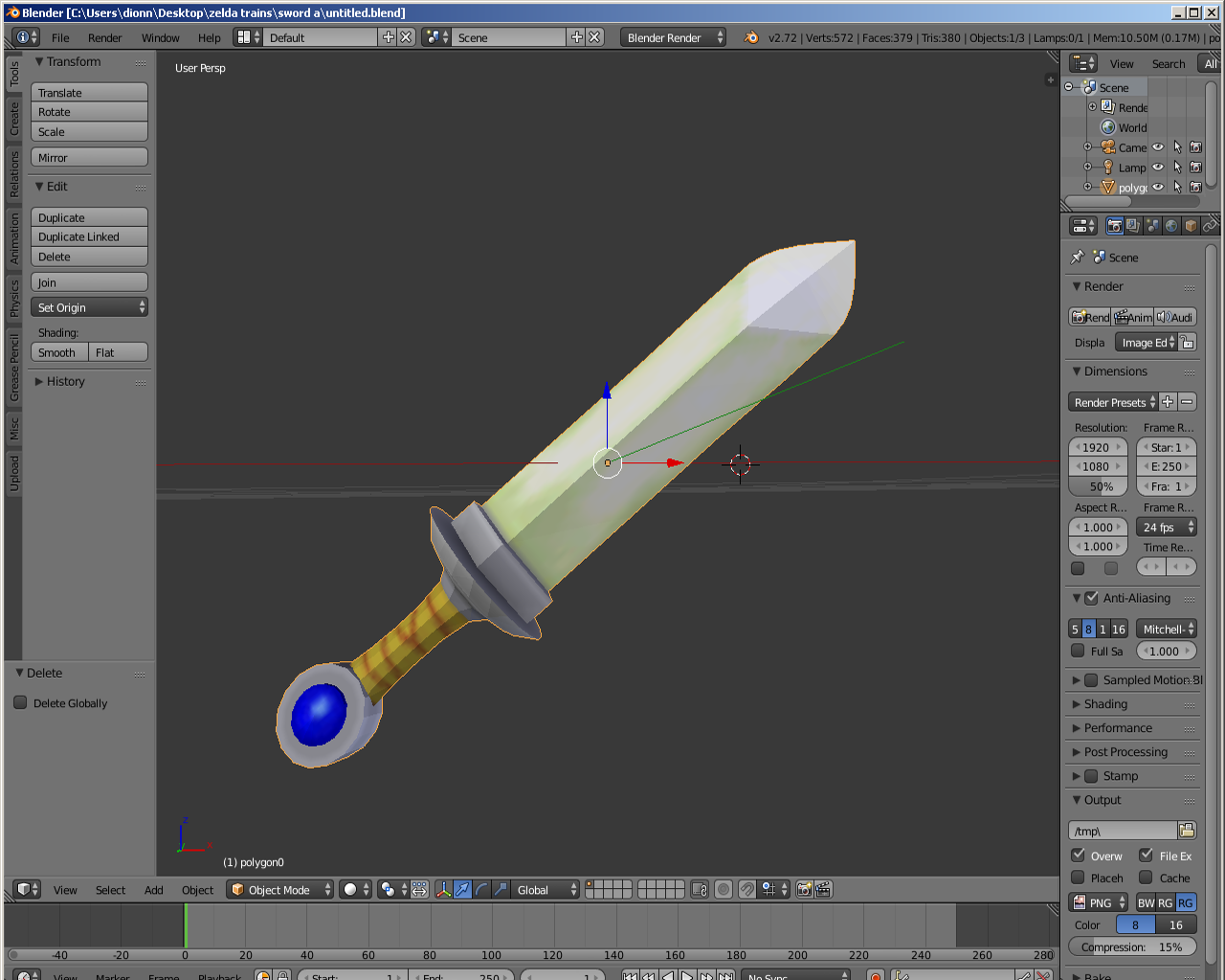The height and width of the screenshot is (980, 1225).
Task: Disable the Anti-Aliasing checkbox
Action: (x=1092, y=597)
